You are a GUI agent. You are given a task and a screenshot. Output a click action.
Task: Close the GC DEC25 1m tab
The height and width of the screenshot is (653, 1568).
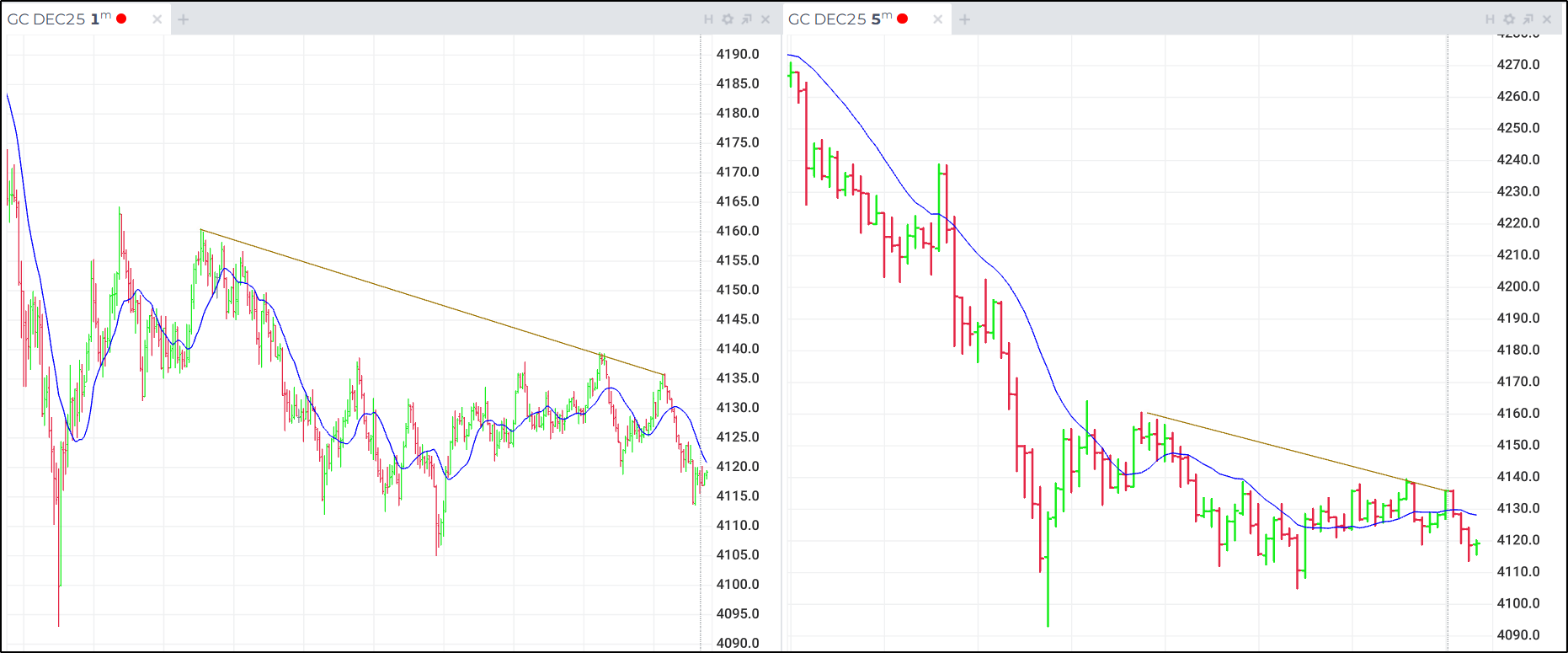tap(157, 19)
